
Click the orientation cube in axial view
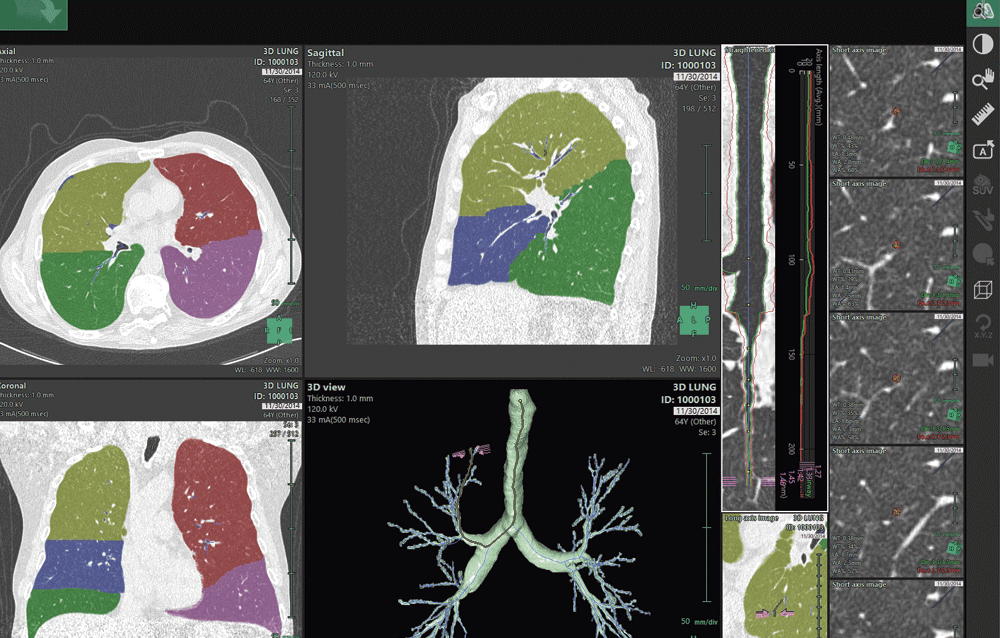[x=279, y=330]
